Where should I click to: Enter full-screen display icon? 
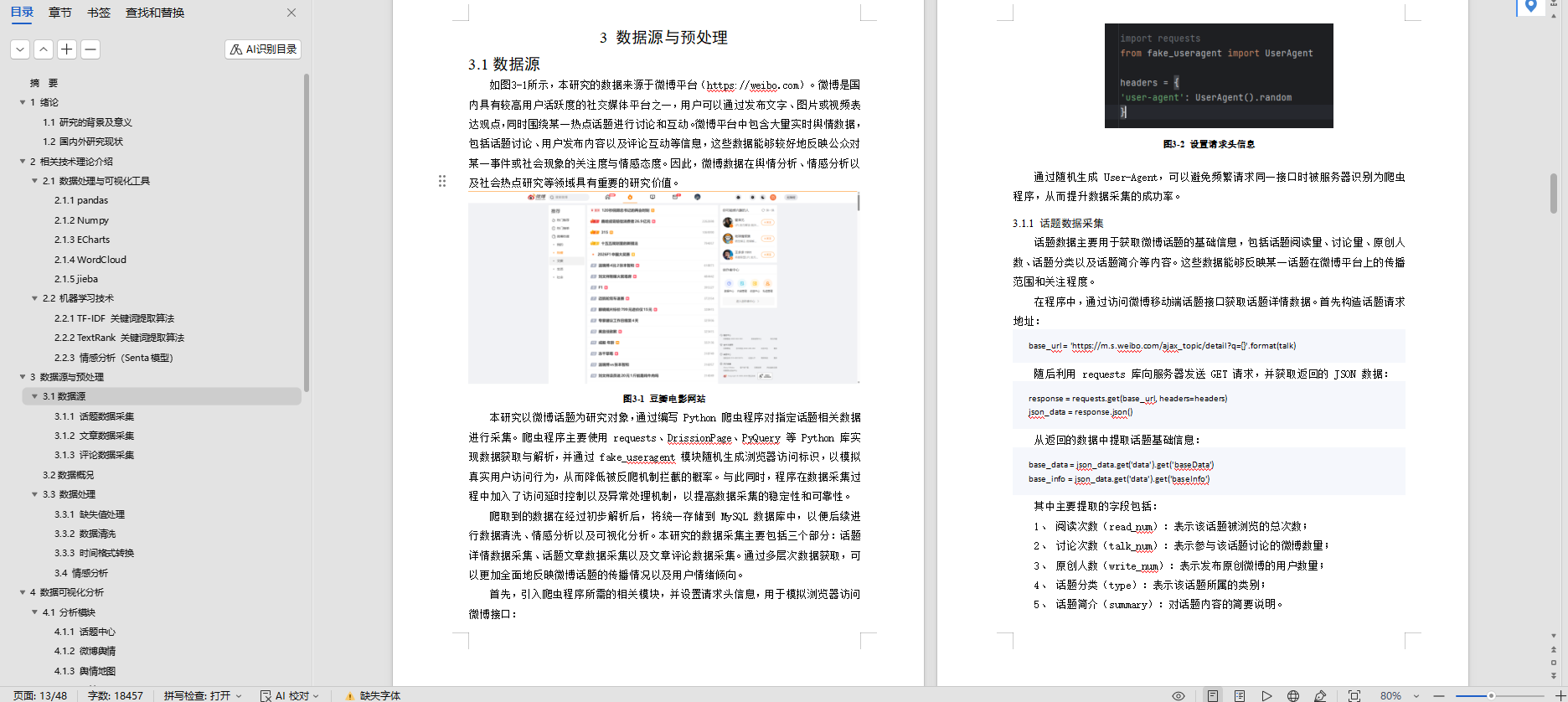(x=1354, y=695)
